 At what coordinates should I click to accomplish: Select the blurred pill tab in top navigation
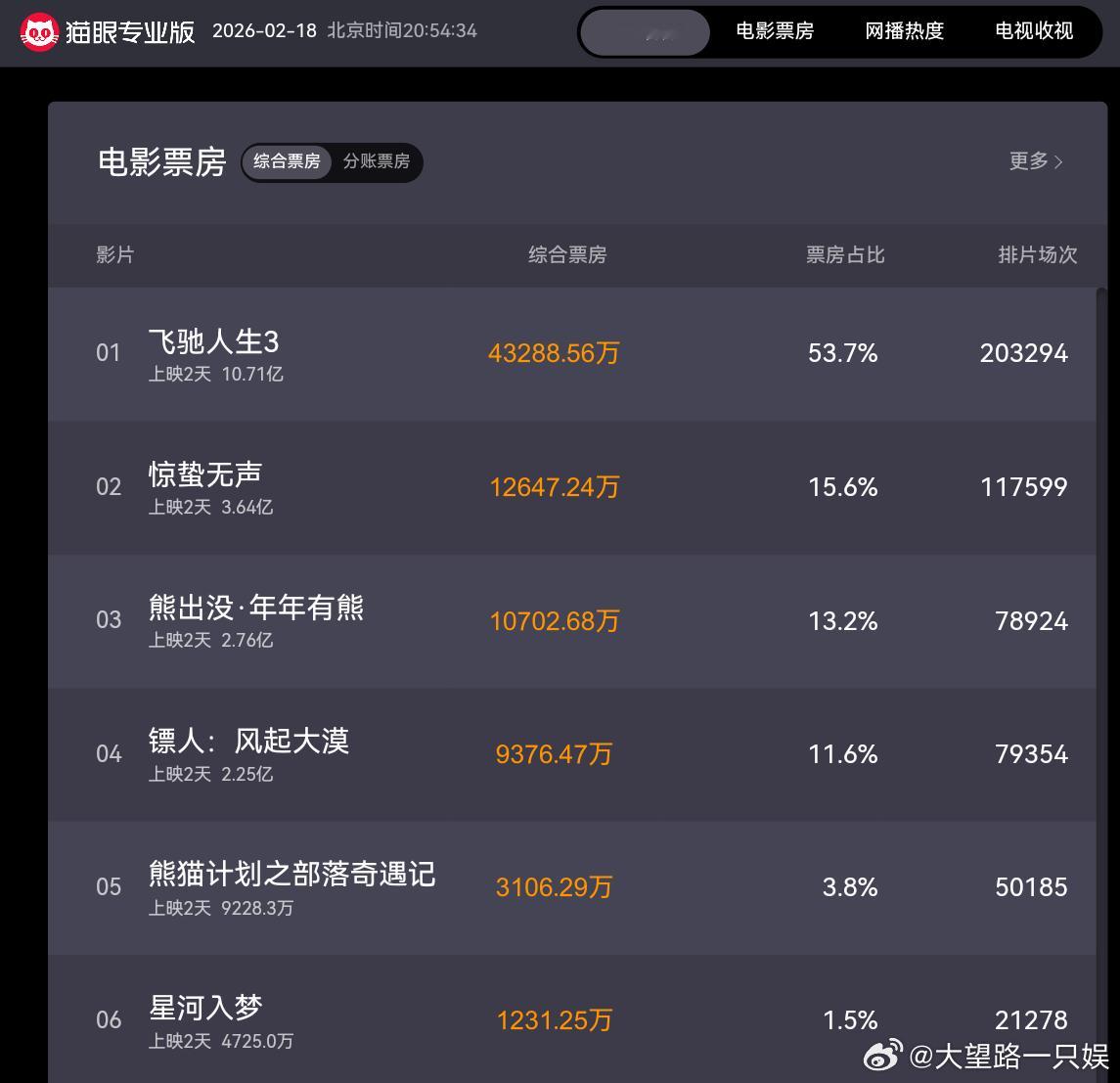[x=644, y=31]
